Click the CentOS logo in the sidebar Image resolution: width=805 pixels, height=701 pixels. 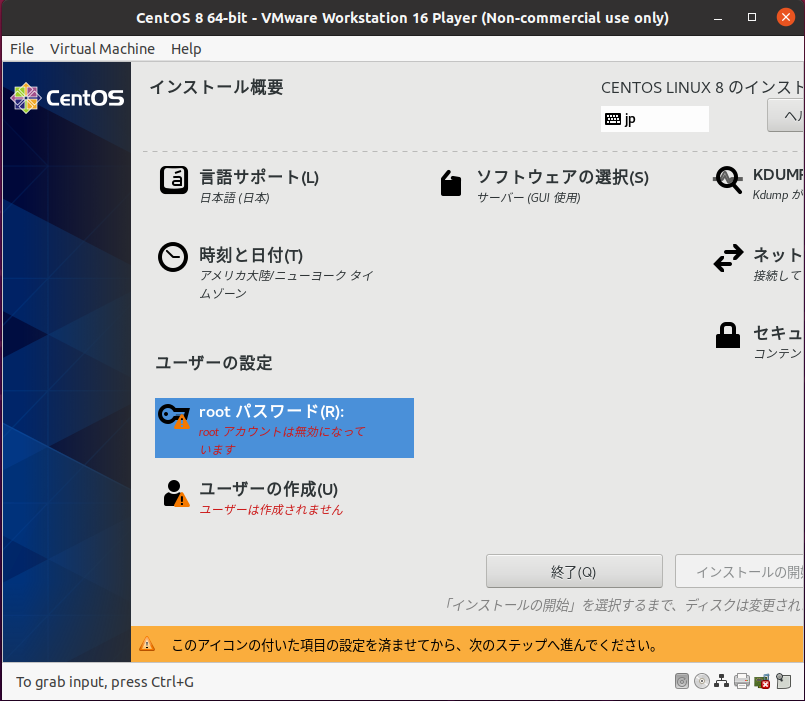point(66,98)
